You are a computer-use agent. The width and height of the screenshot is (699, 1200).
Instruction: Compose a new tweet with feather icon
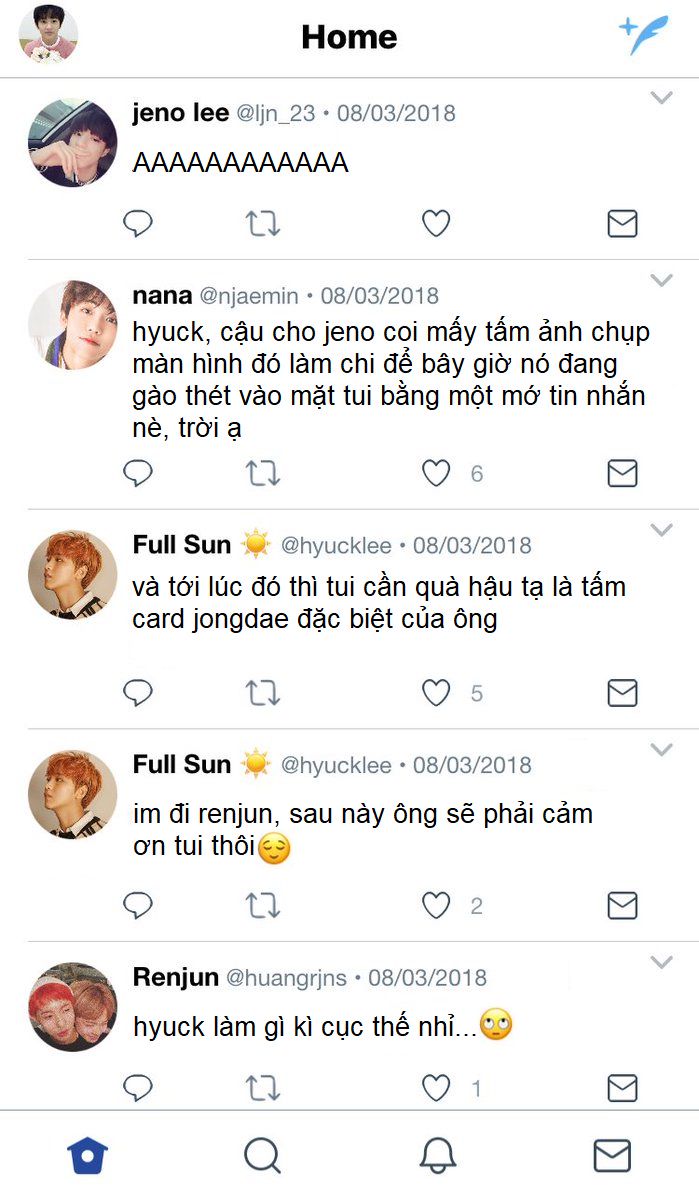click(643, 35)
